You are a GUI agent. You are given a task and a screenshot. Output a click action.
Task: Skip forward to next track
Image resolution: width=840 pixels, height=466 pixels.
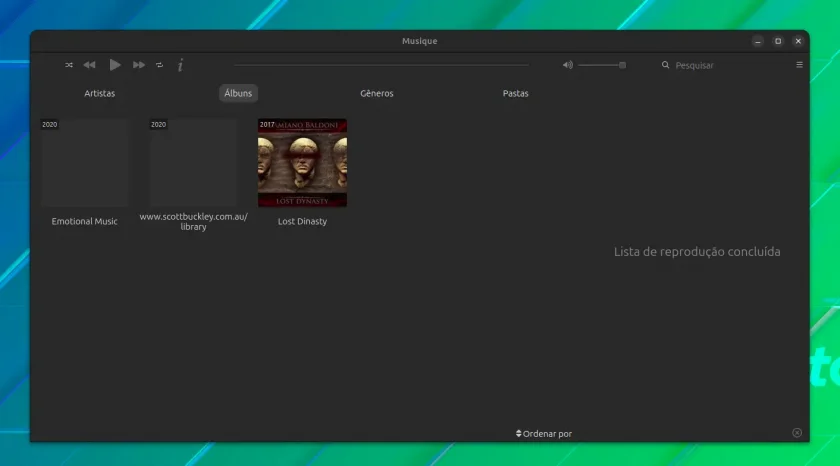(139, 65)
